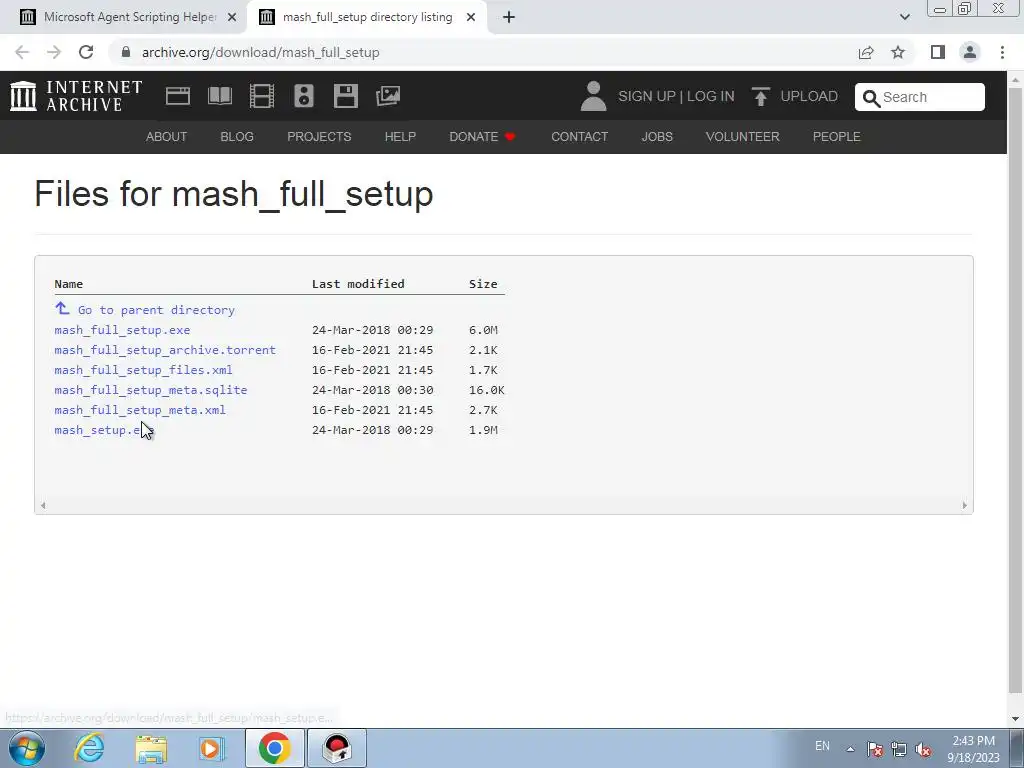Image resolution: width=1024 pixels, height=768 pixels.
Task: Click the muted volume tray icon
Action: [x=923, y=749]
